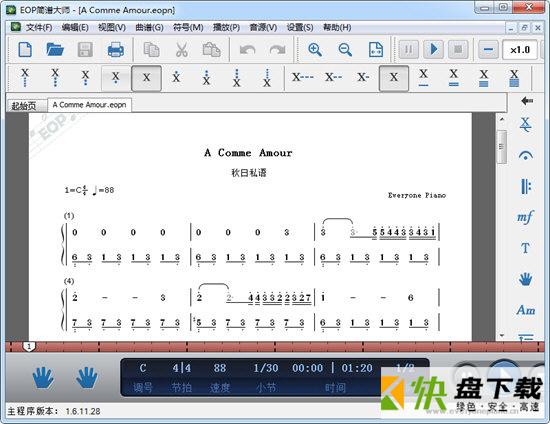The width and height of the screenshot is (550, 424).
Task: Open the 帮助(H) menu
Action: point(337,27)
